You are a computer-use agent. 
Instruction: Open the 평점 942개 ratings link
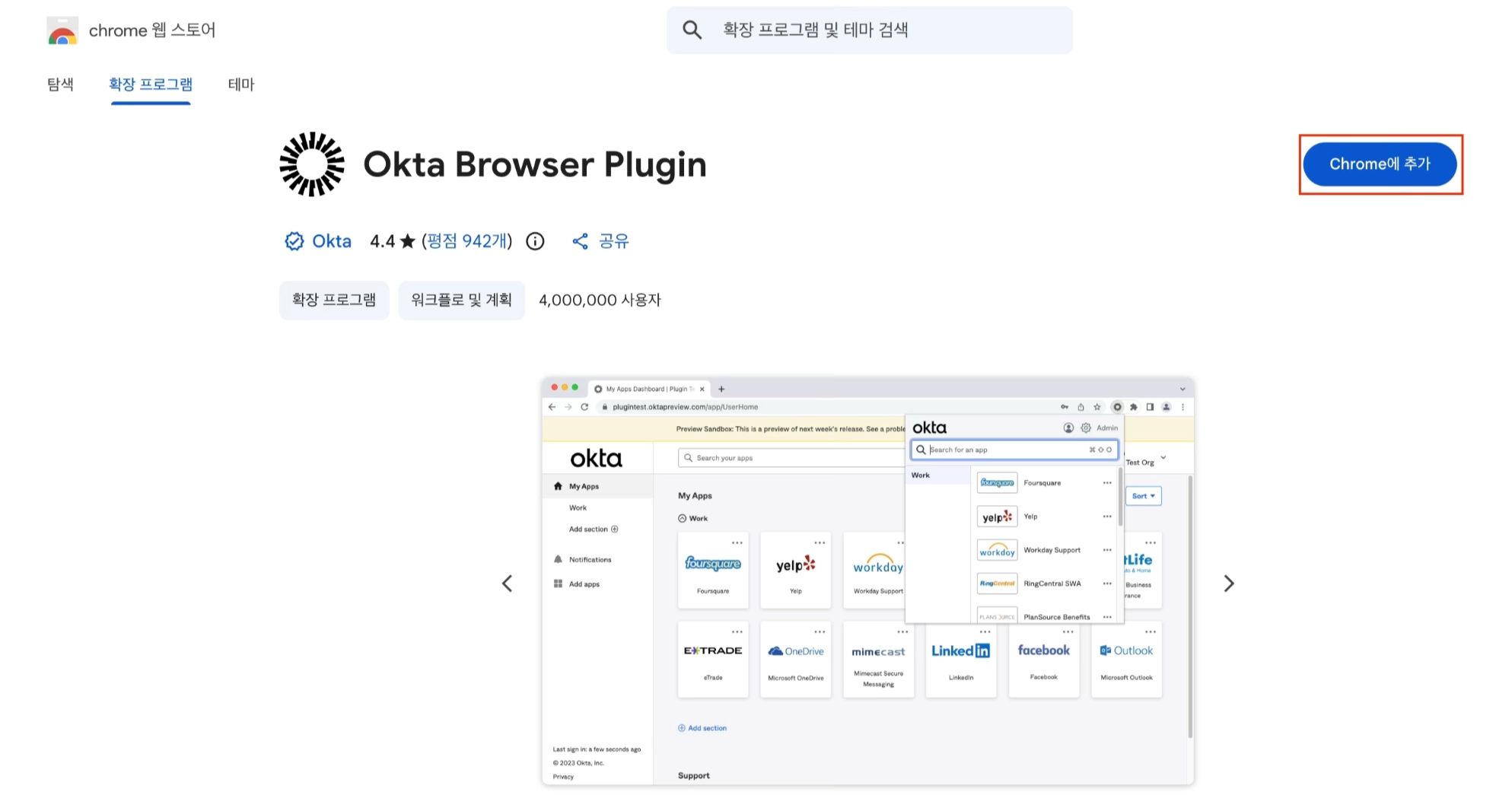pos(467,241)
